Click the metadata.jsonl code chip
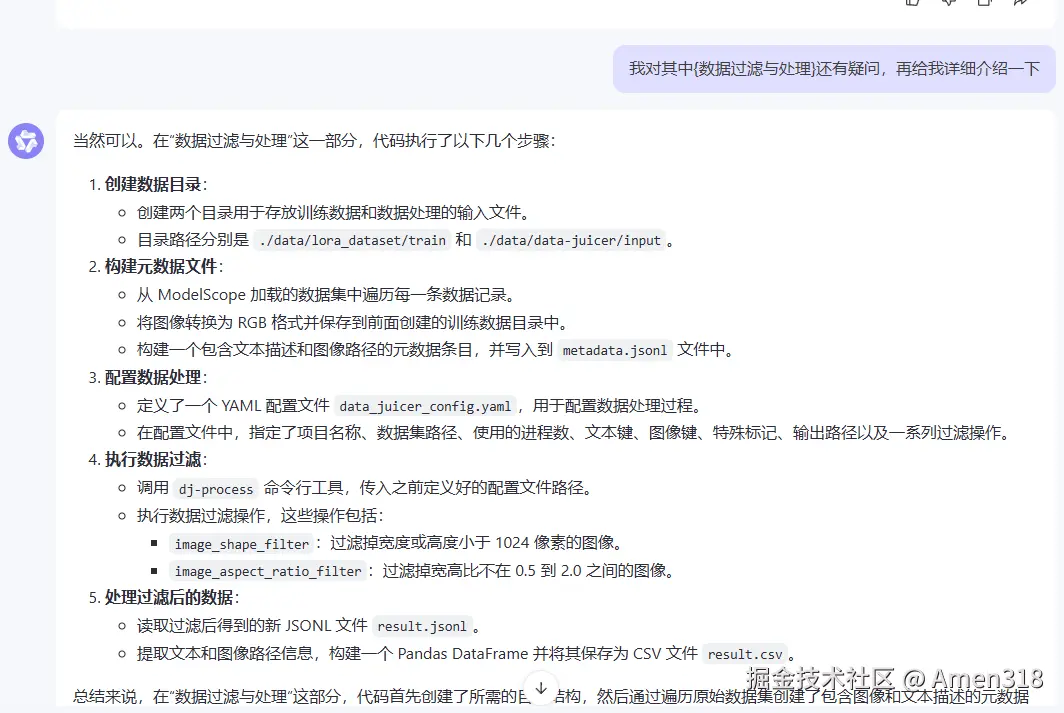 coord(615,350)
